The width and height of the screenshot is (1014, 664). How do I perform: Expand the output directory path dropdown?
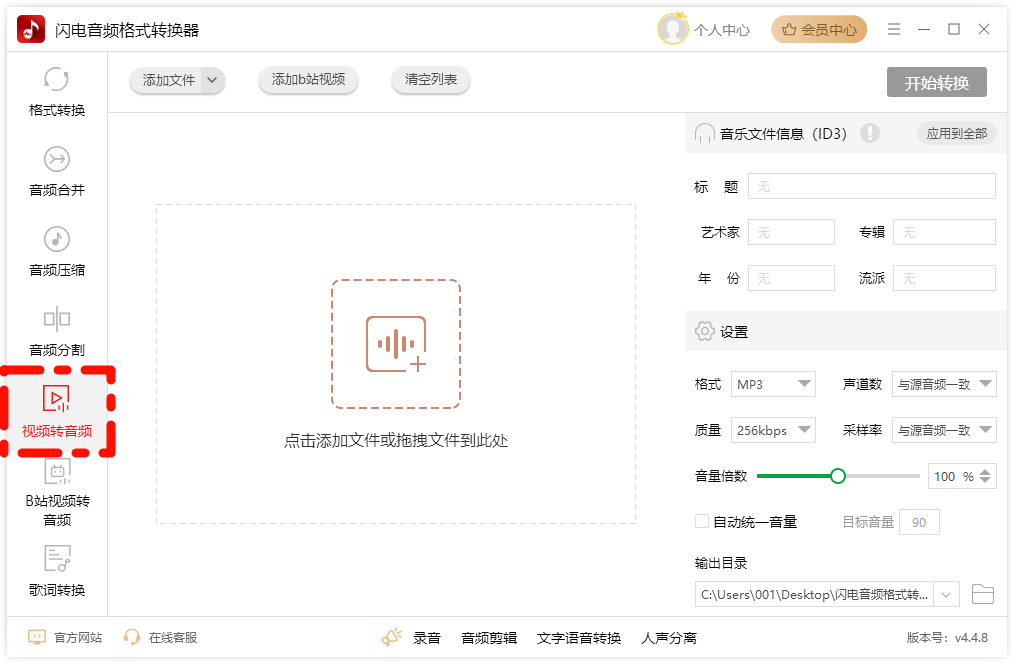click(946, 594)
